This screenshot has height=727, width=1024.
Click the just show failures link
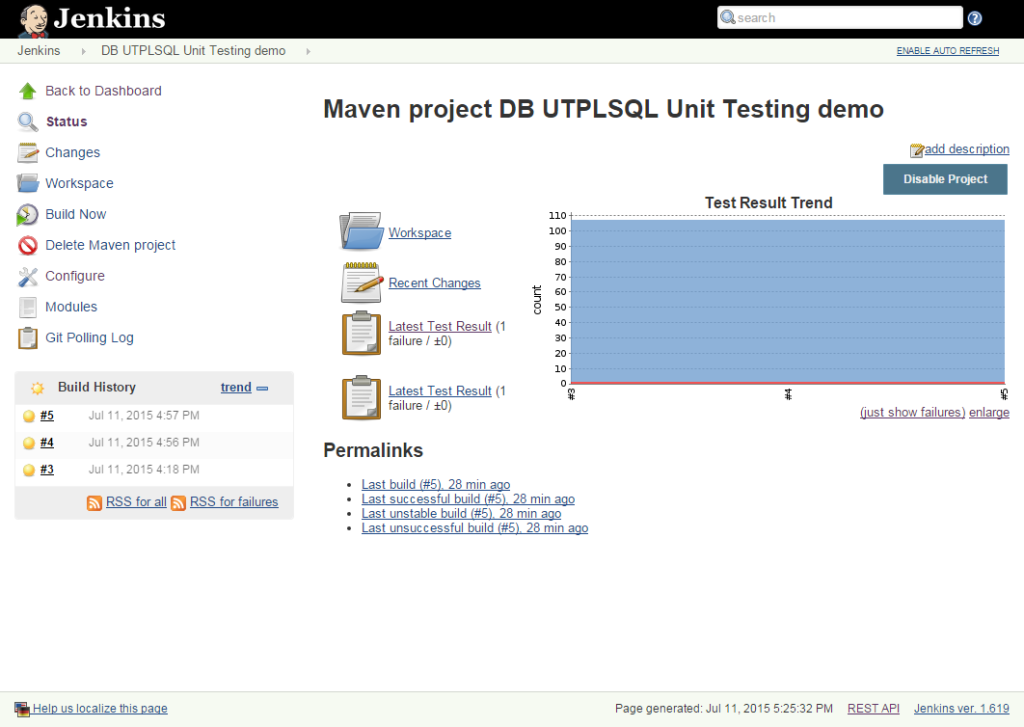click(x=912, y=412)
